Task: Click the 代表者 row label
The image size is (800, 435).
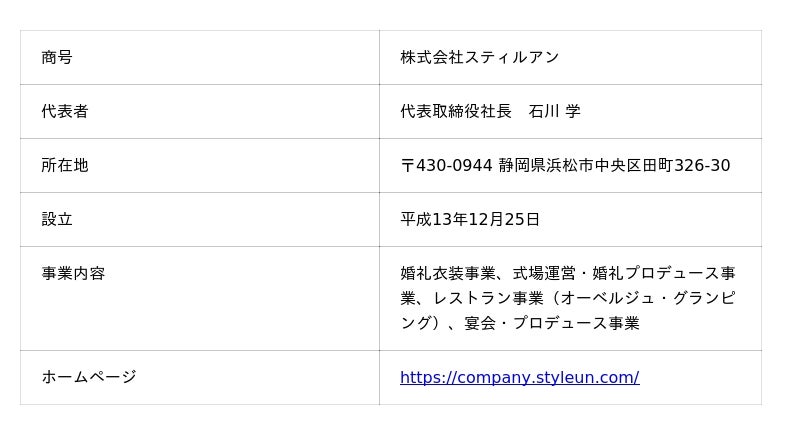Action: click(65, 111)
